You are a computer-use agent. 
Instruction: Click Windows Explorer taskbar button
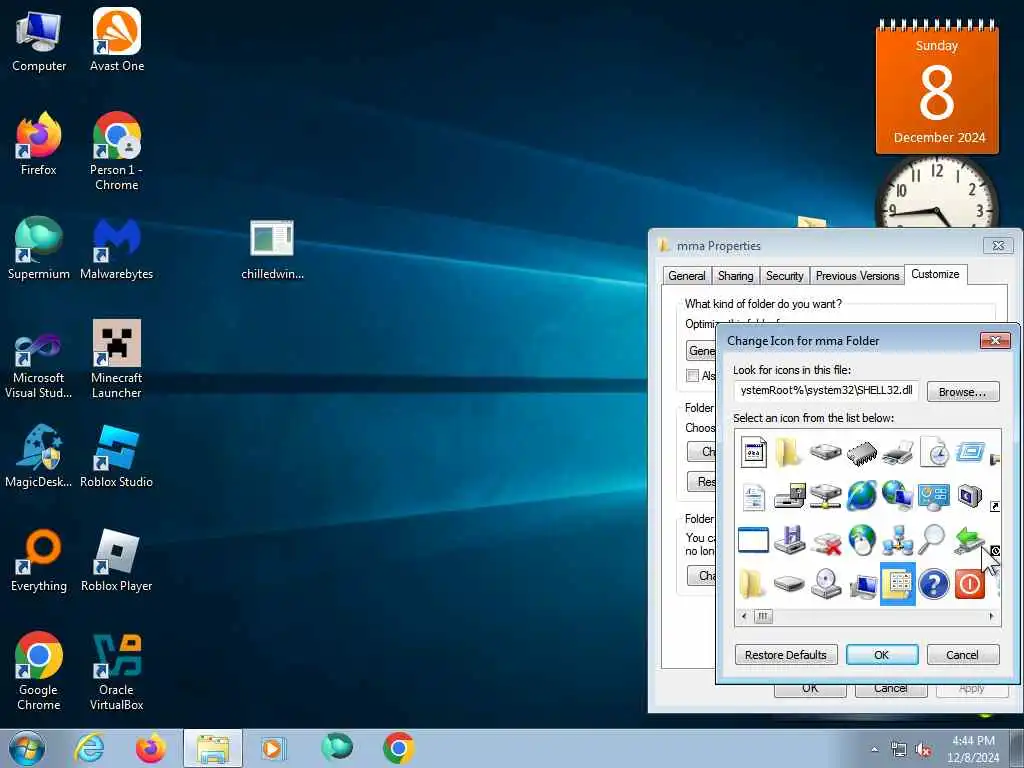(212, 748)
